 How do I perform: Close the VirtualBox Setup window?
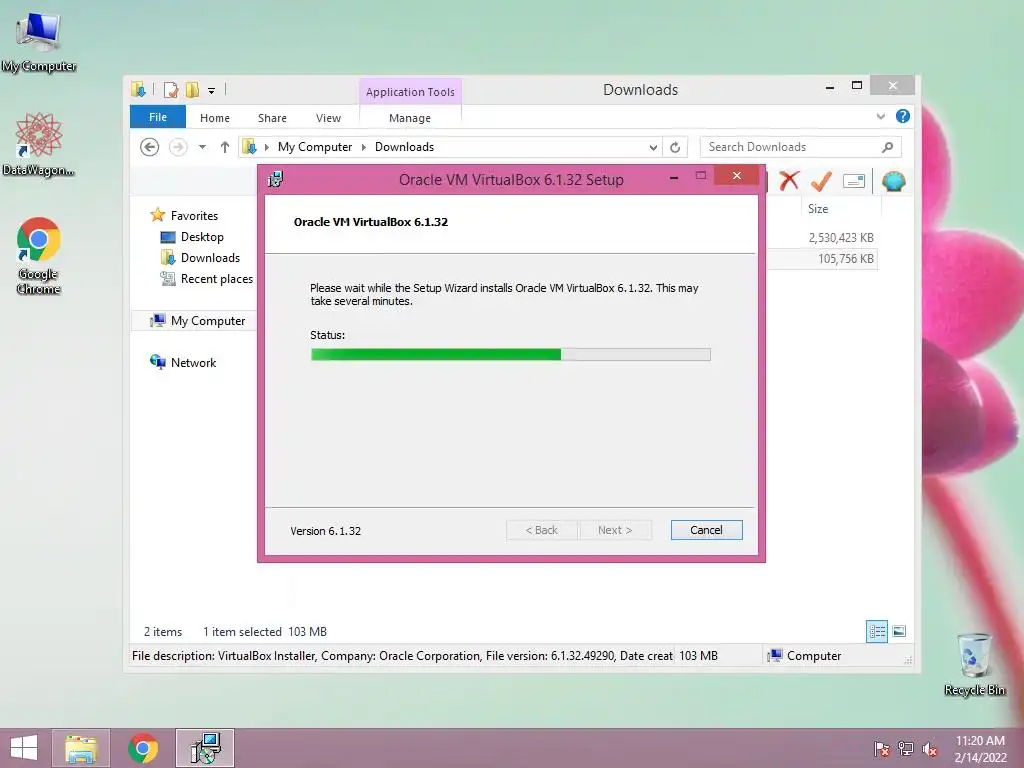737,176
